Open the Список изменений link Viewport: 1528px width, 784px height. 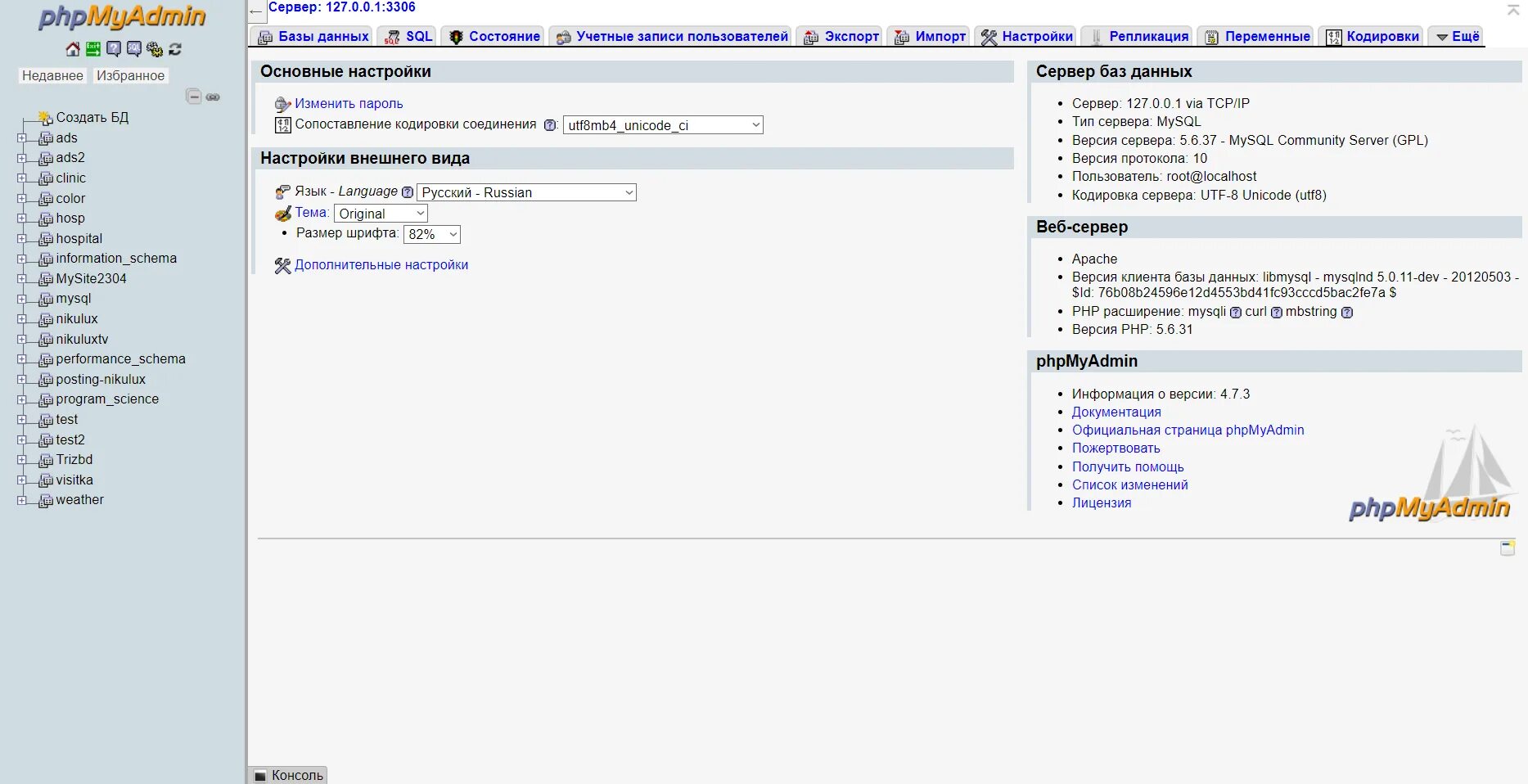[1130, 485]
